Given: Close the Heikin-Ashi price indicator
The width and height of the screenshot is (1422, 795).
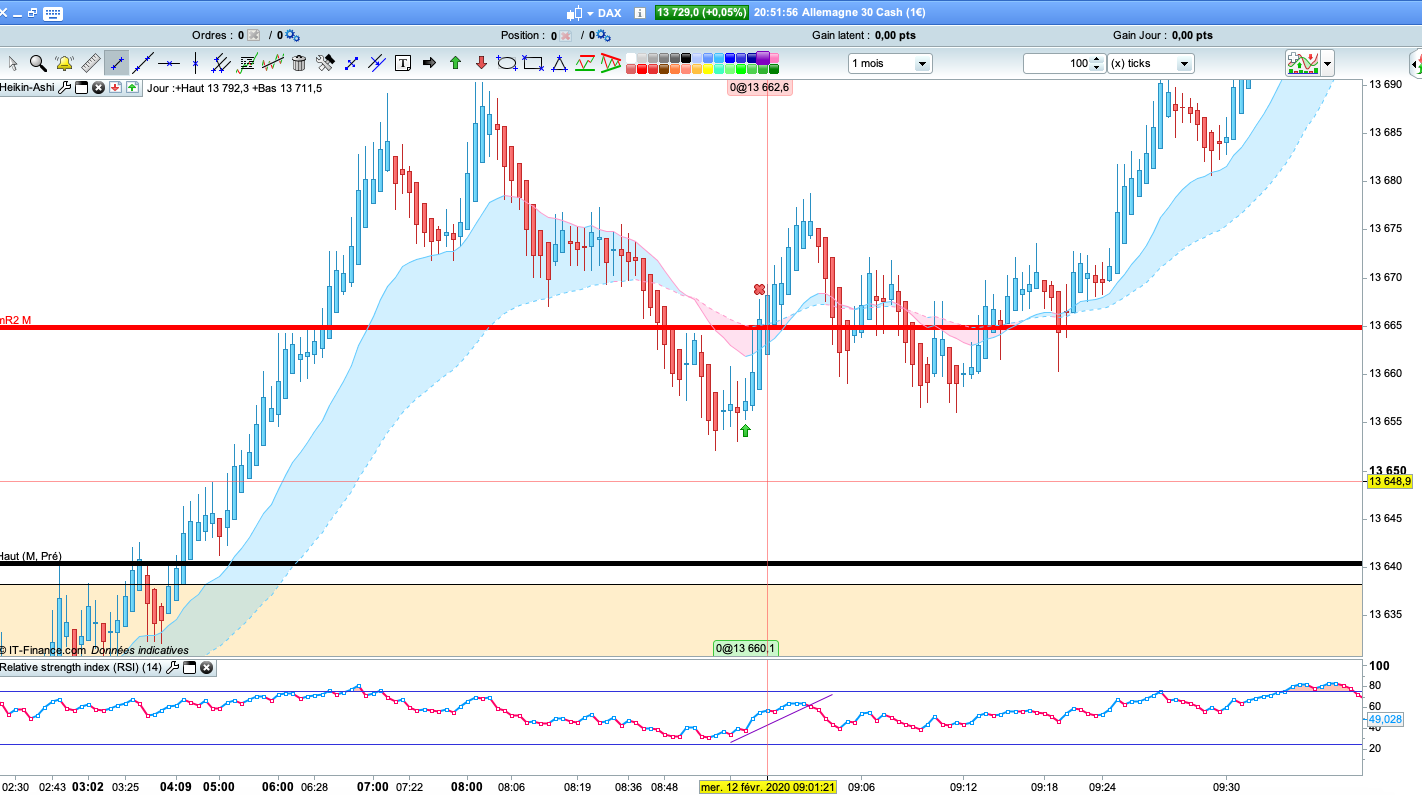Looking at the screenshot, I should coord(98,88).
